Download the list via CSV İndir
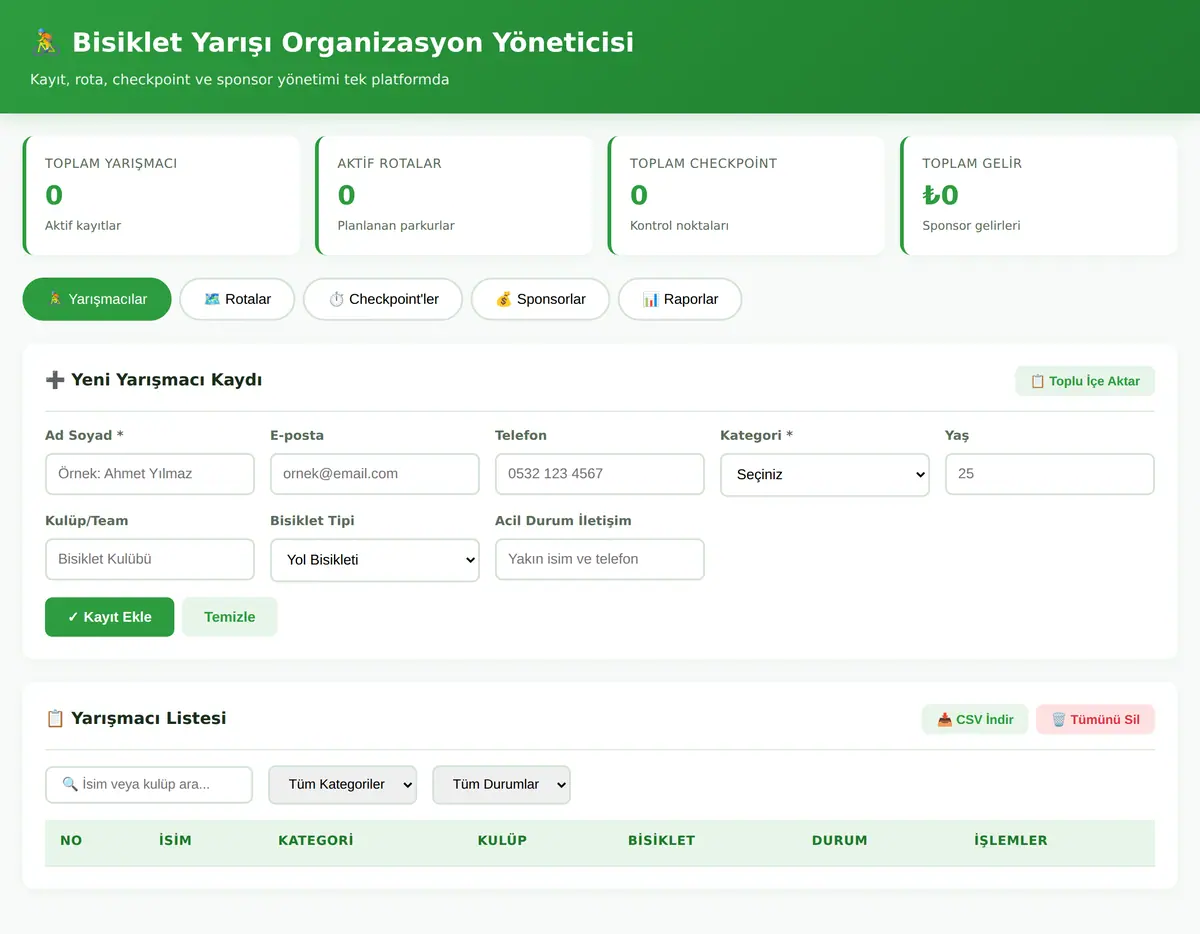Screen dimensions: 1200x934 [x=975, y=719]
